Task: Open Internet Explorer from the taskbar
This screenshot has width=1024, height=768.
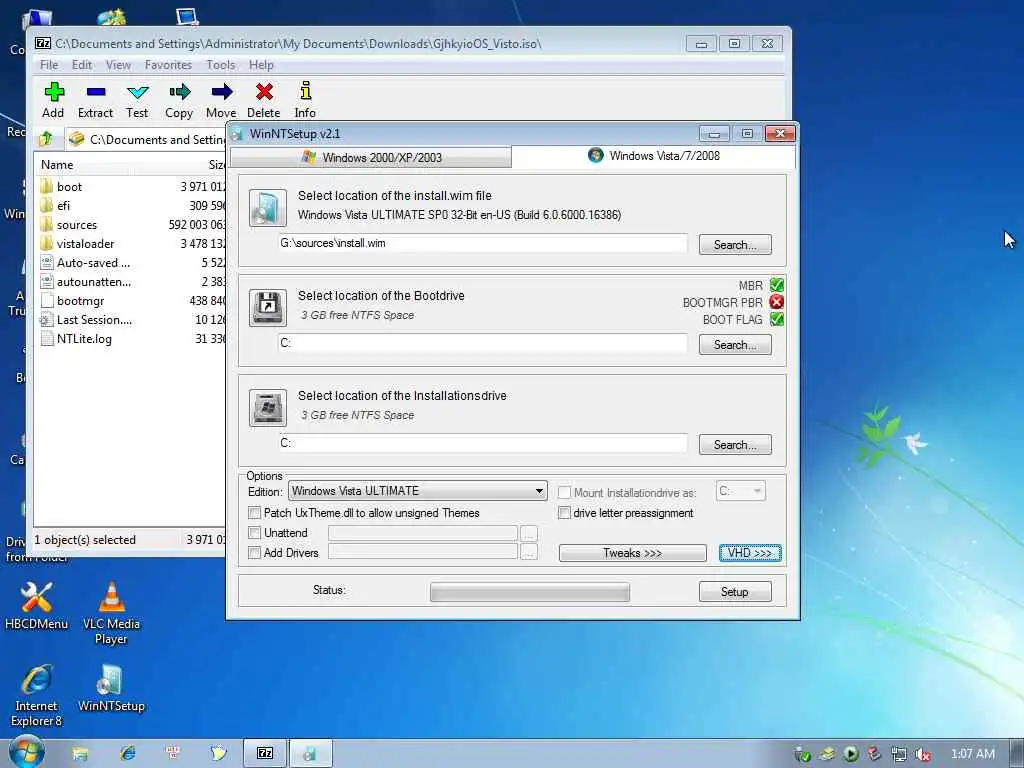Action: click(x=127, y=753)
